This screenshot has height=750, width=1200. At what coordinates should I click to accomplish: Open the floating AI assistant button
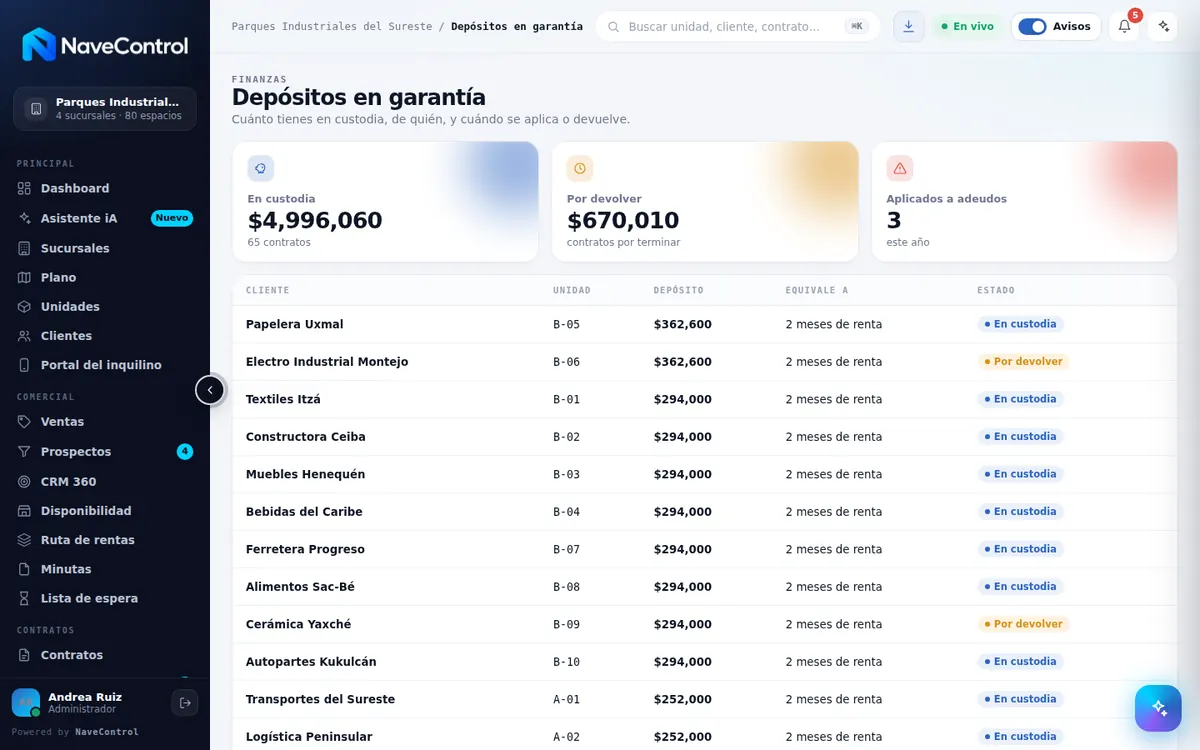(x=1158, y=708)
